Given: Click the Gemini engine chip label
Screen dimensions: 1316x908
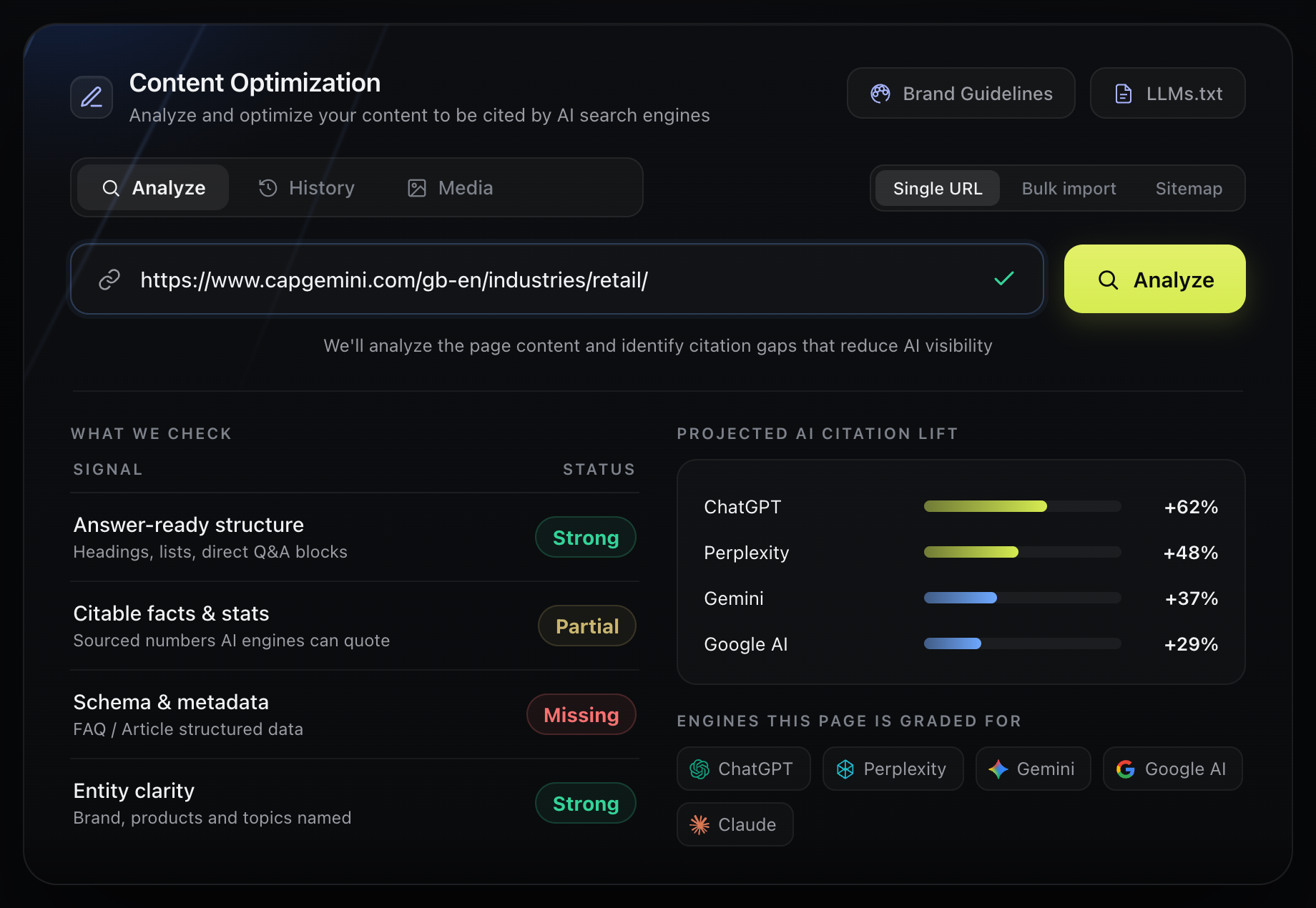Looking at the screenshot, I should pos(1046,769).
